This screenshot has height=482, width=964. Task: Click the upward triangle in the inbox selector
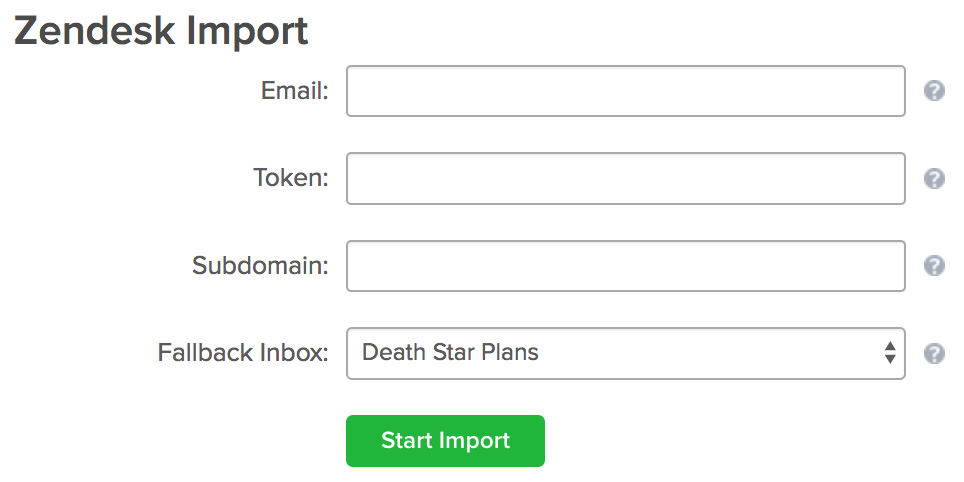pos(890,346)
